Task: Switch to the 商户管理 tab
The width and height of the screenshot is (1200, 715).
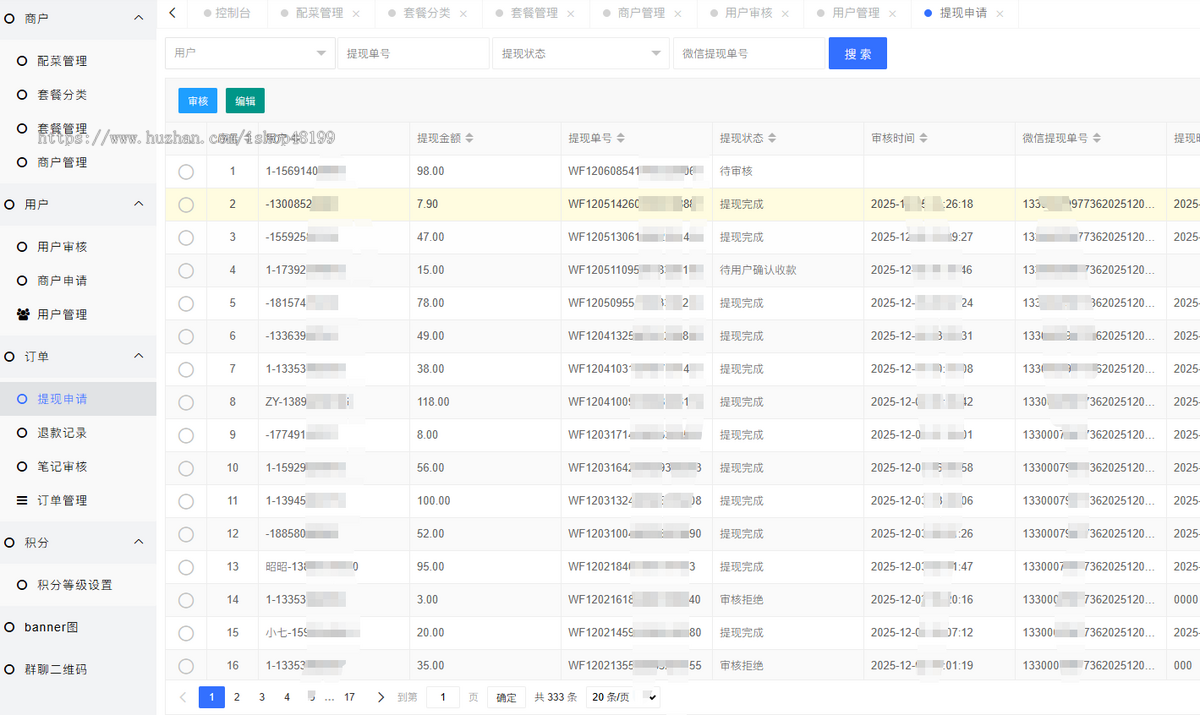Action: click(x=640, y=14)
